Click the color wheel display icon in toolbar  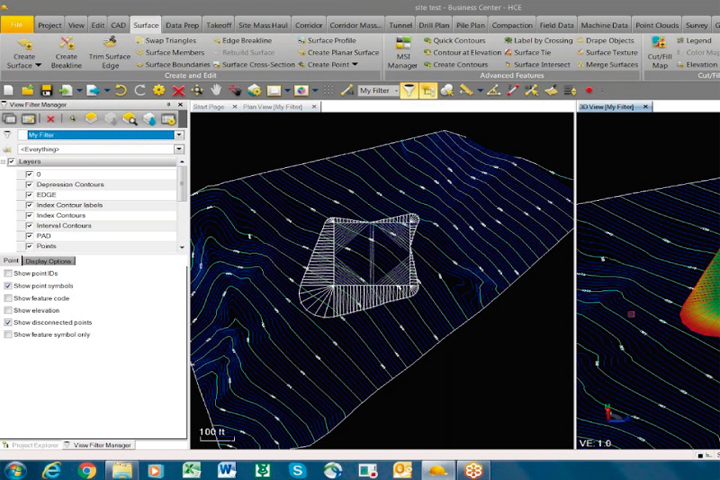point(301,90)
